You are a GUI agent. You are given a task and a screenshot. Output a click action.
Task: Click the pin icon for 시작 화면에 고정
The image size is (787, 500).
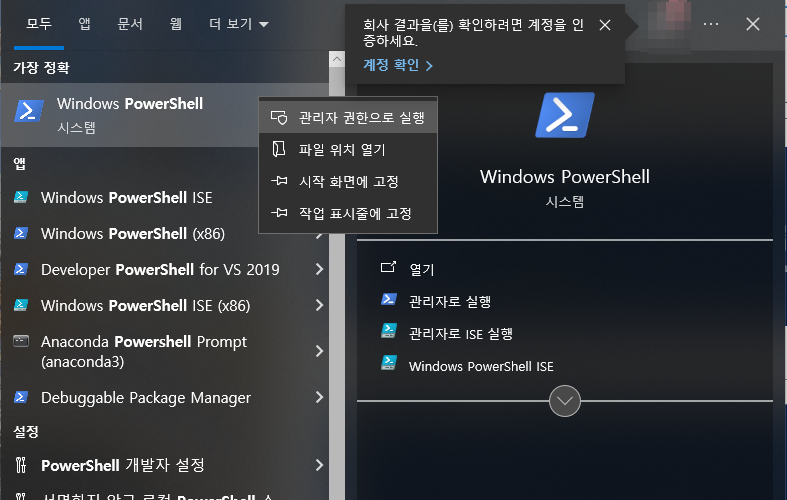click(279, 181)
